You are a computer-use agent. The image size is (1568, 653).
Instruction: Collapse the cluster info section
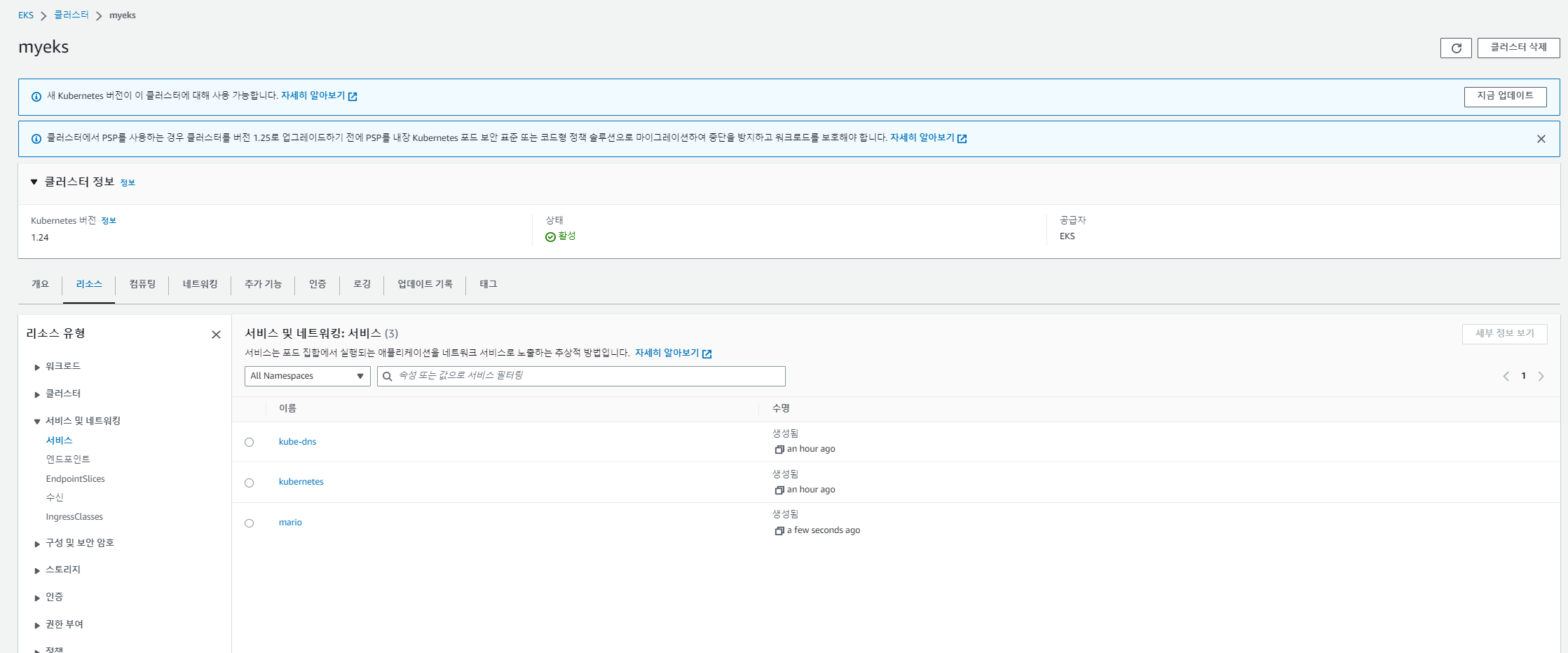[x=34, y=182]
